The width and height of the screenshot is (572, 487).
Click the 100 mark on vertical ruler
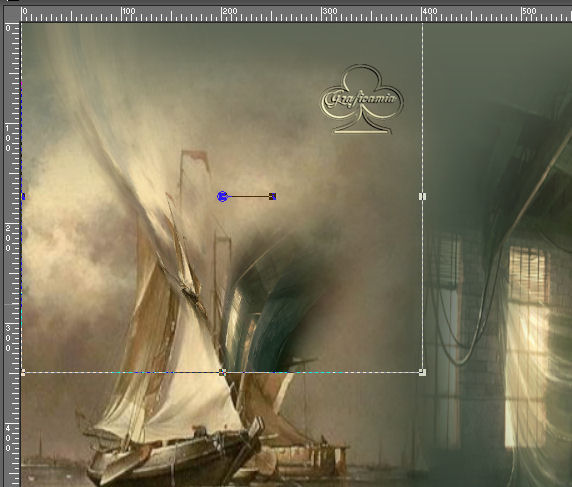point(8,138)
